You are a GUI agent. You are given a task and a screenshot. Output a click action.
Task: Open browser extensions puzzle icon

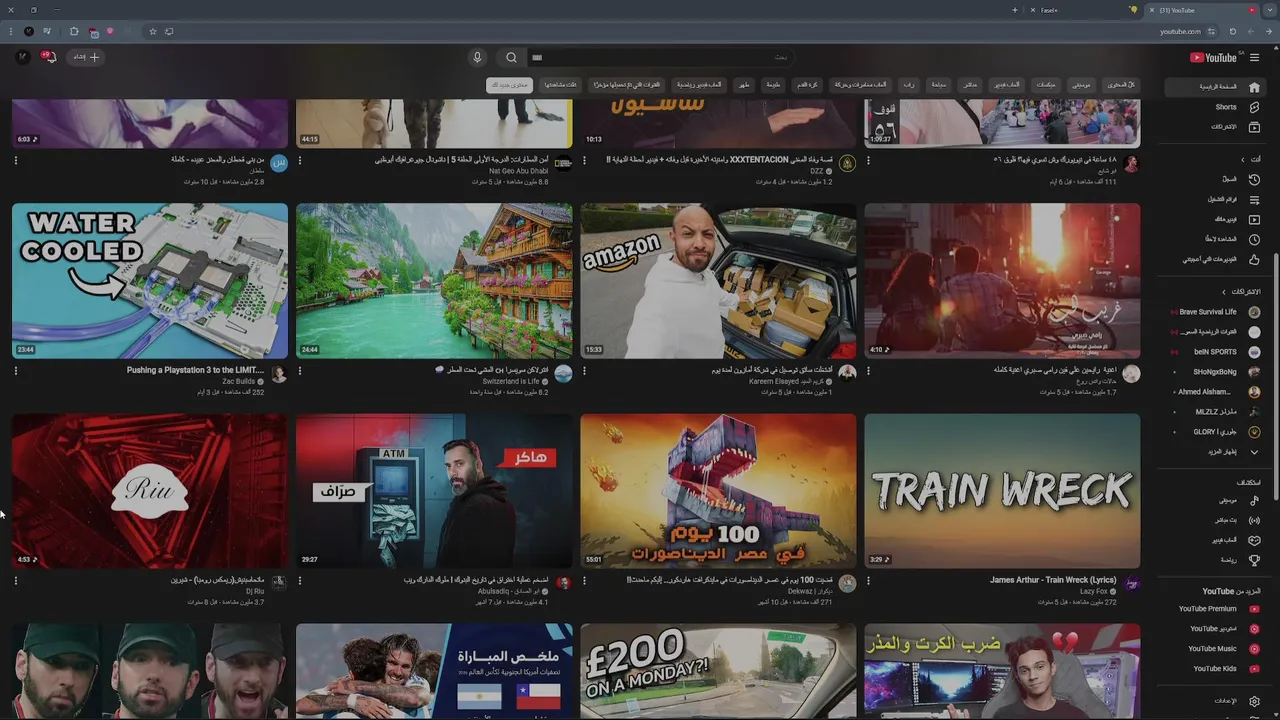tap(73, 31)
